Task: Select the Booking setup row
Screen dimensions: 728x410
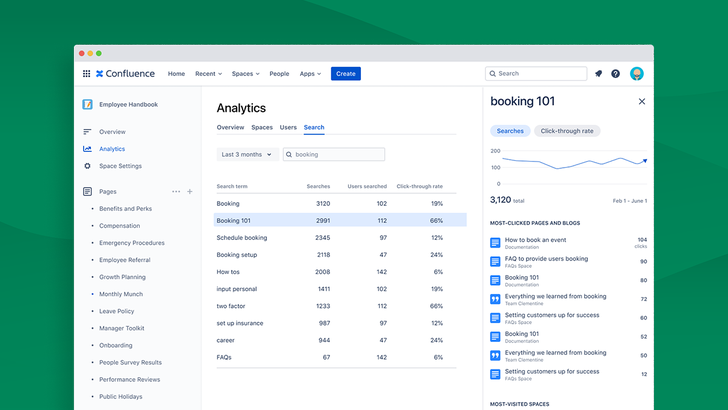Action: point(336,255)
